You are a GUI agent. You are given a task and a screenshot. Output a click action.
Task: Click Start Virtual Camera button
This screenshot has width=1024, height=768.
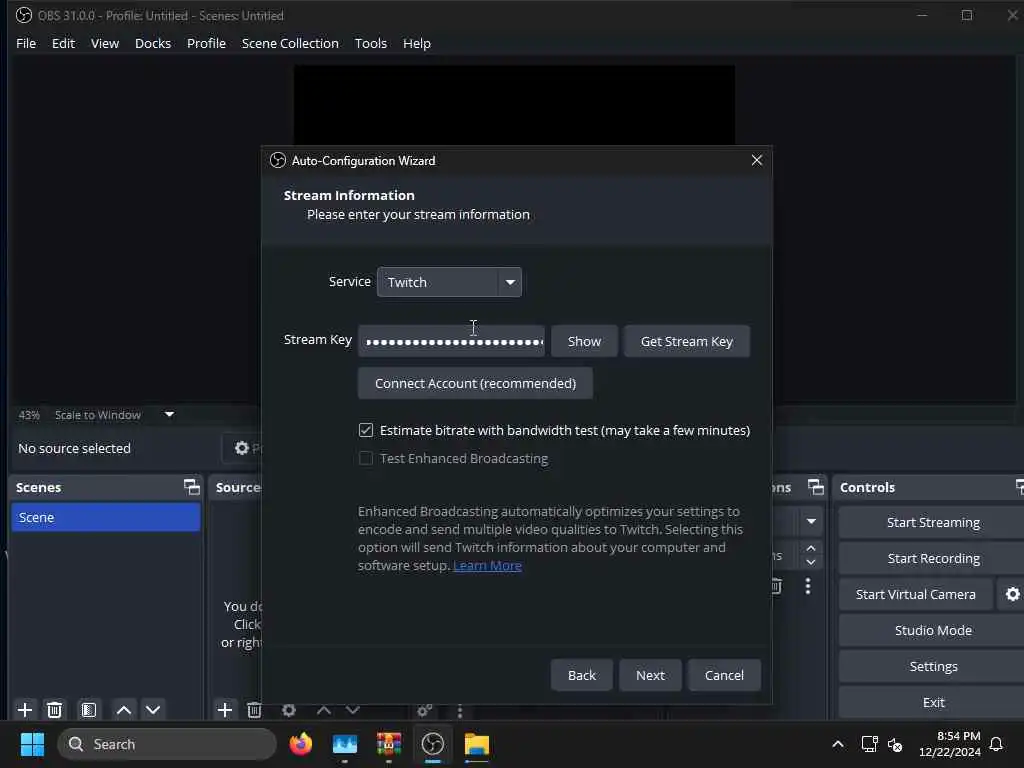(916, 594)
